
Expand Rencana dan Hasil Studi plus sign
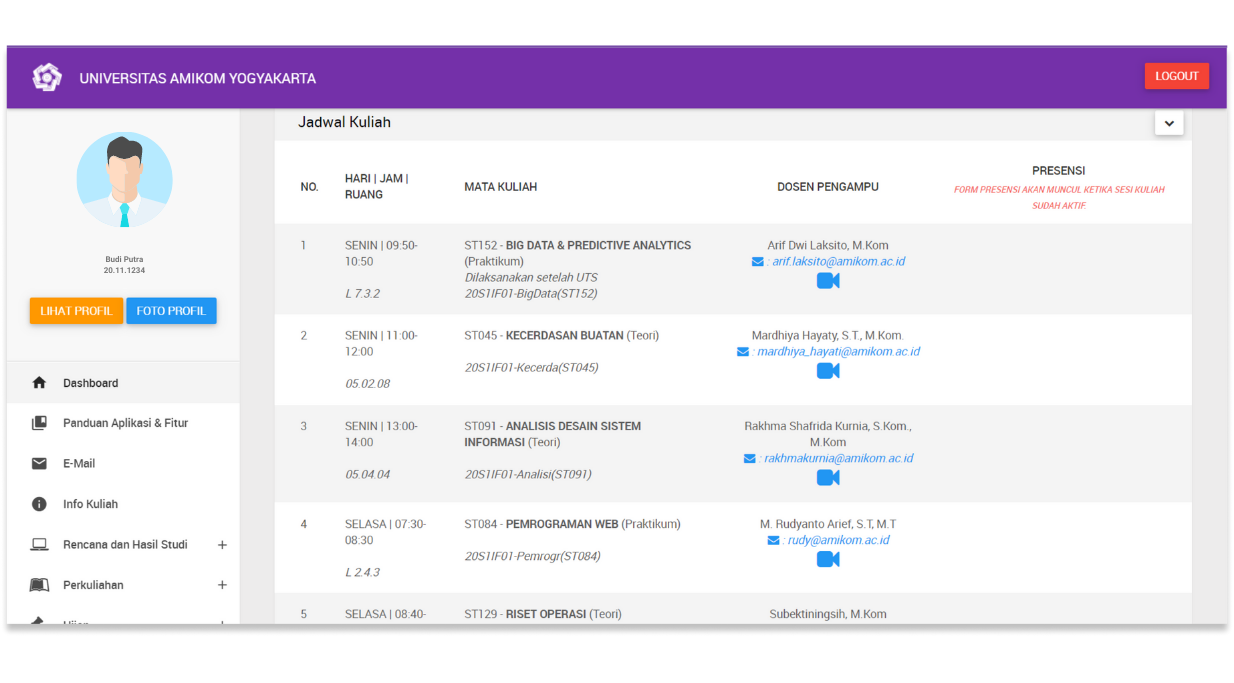(222, 545)
